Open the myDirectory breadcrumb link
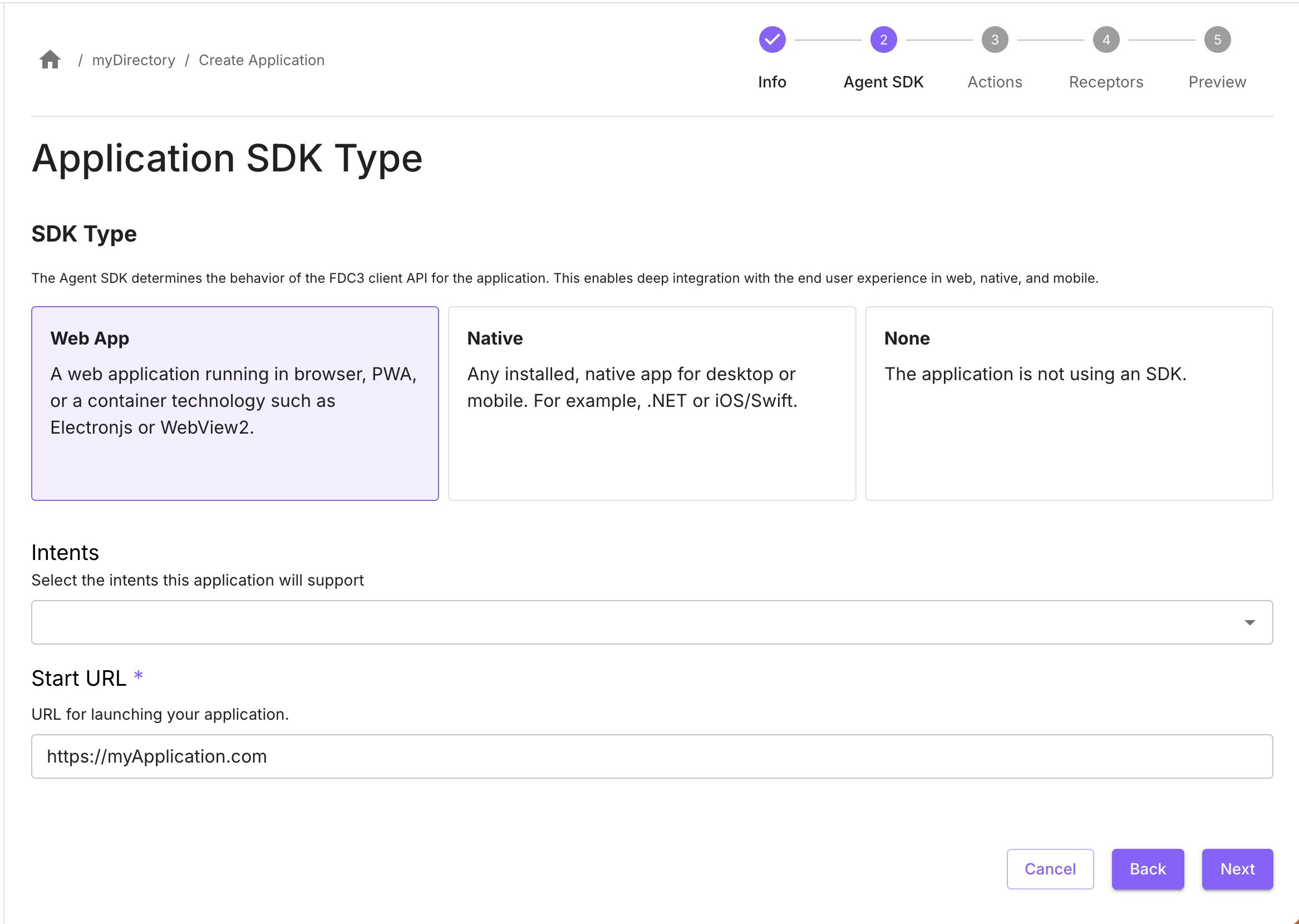 click(x=134, y=60)
